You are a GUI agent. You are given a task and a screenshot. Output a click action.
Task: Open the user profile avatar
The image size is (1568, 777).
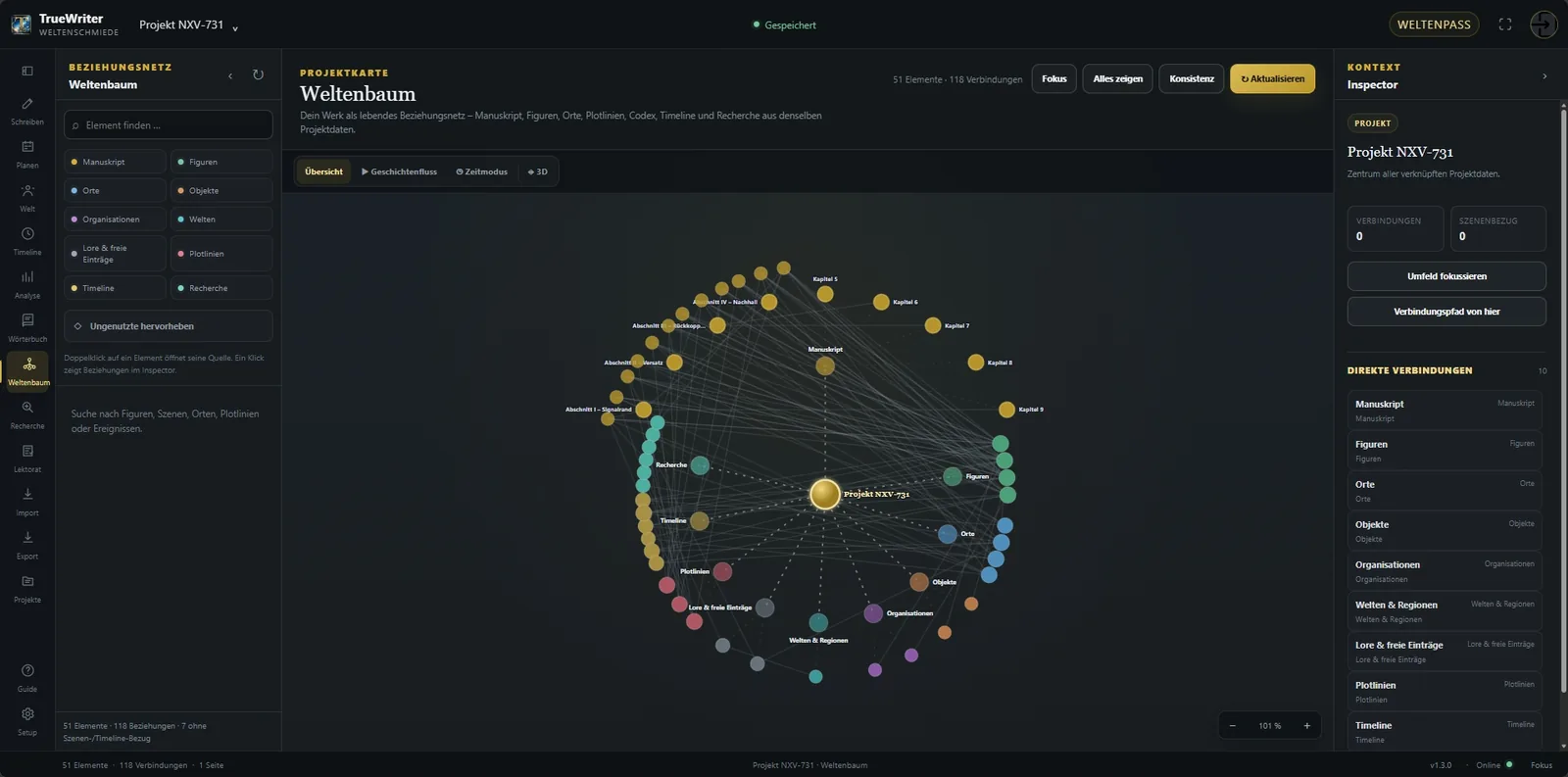pyautogui.click(x=1543, y=24)
